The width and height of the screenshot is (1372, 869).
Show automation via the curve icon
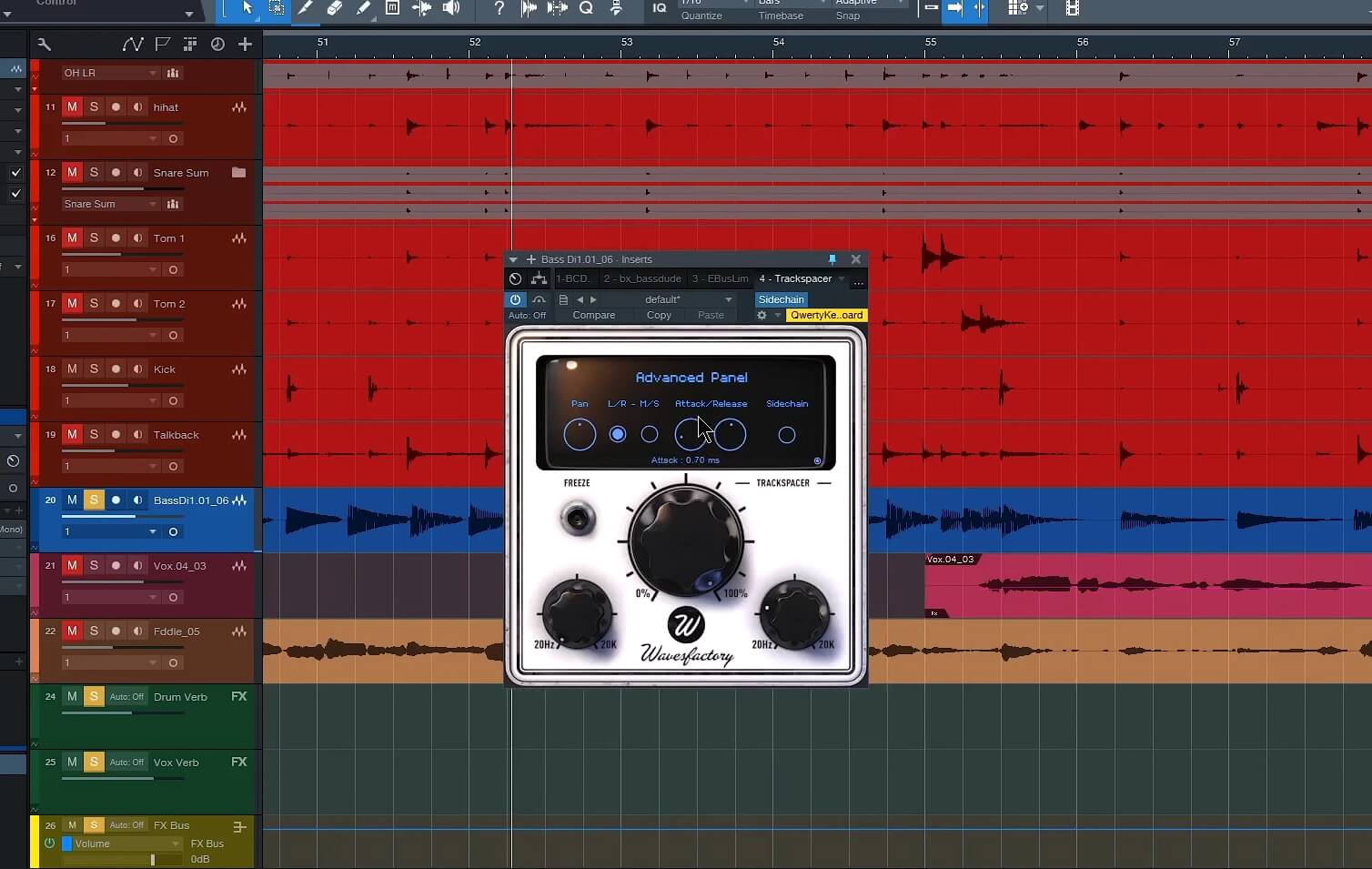(133, 44)
